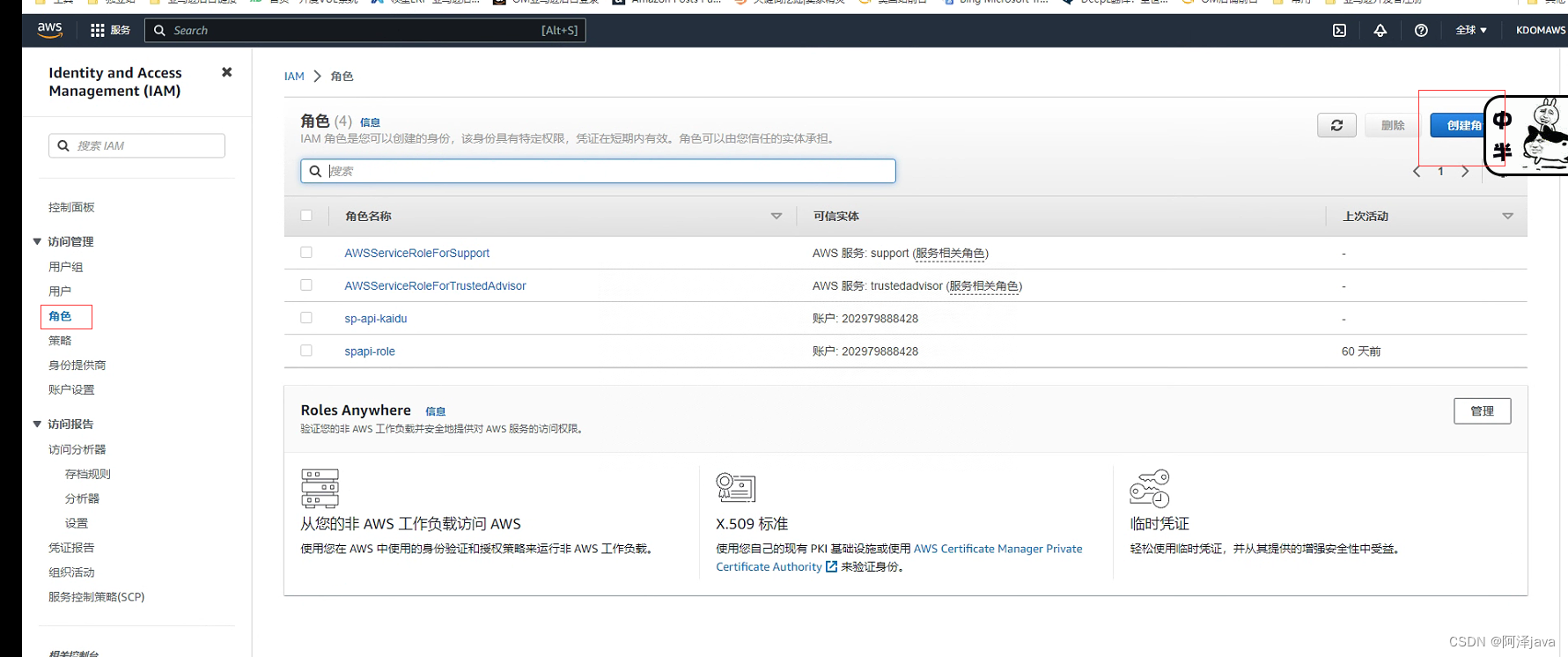The image size is (1568, 657).
Task: Open 账户设置 in the sidebar
Action: coord(71,389)
